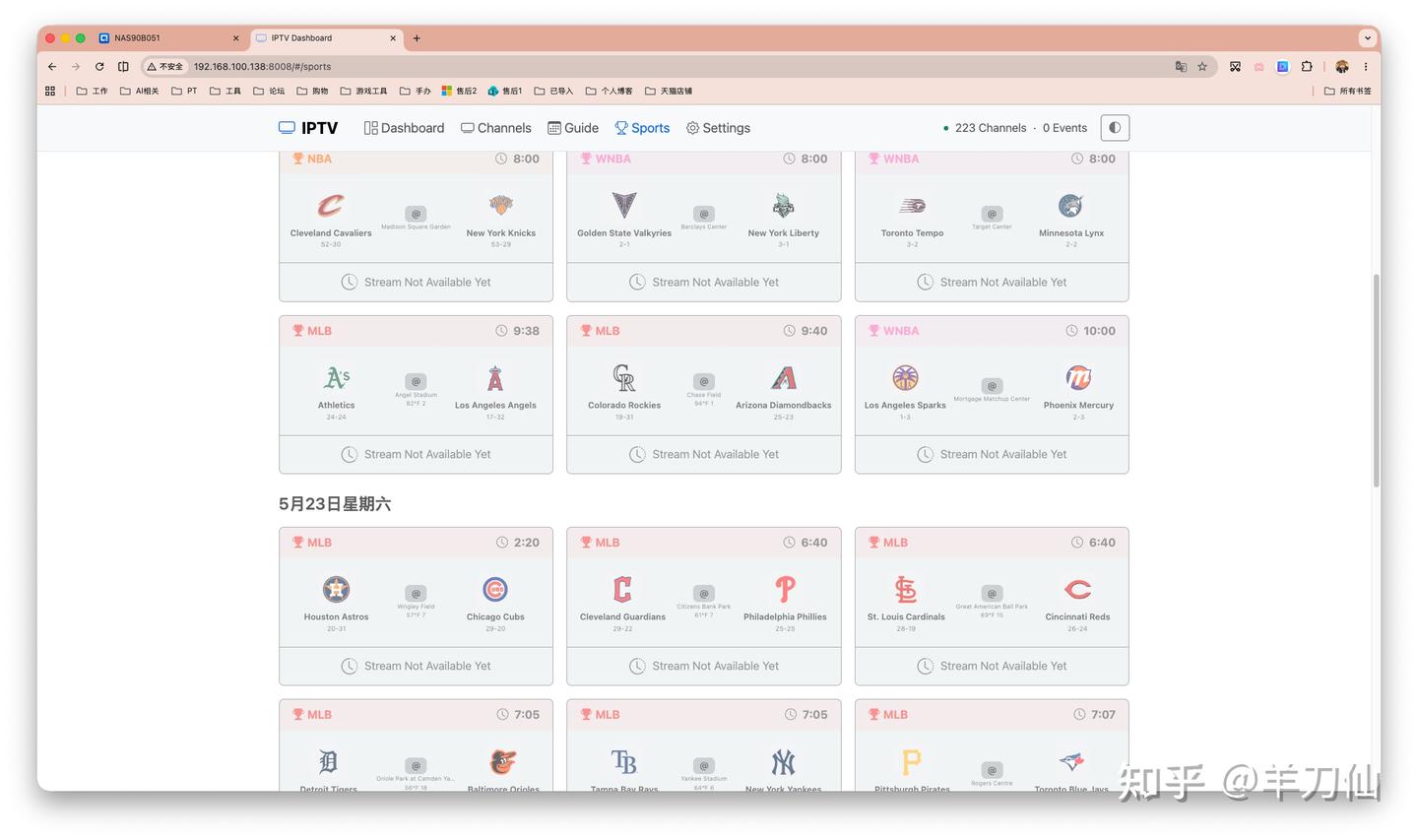1418x840 pixels.
Task: Select the New York Yankees logo
Action: (x=784, y=761)
